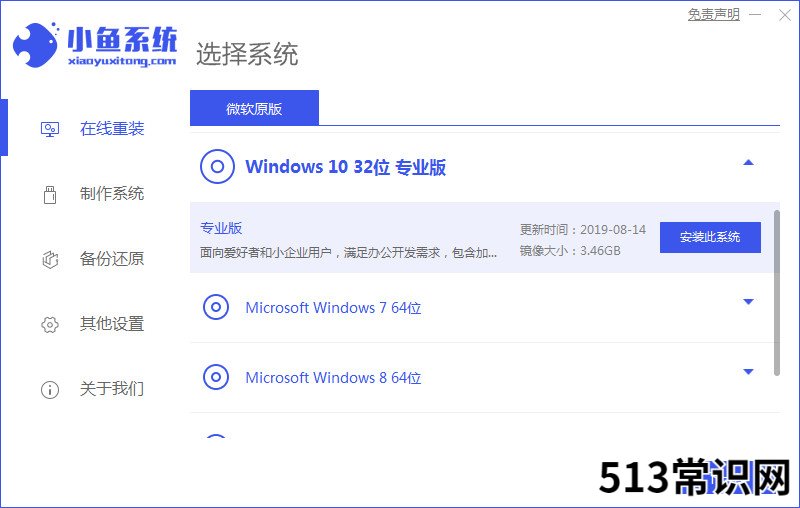Click the 备份还原 backup icon
Screen dimensions: 800x508
pyautogui.click(x=50, y=259)
